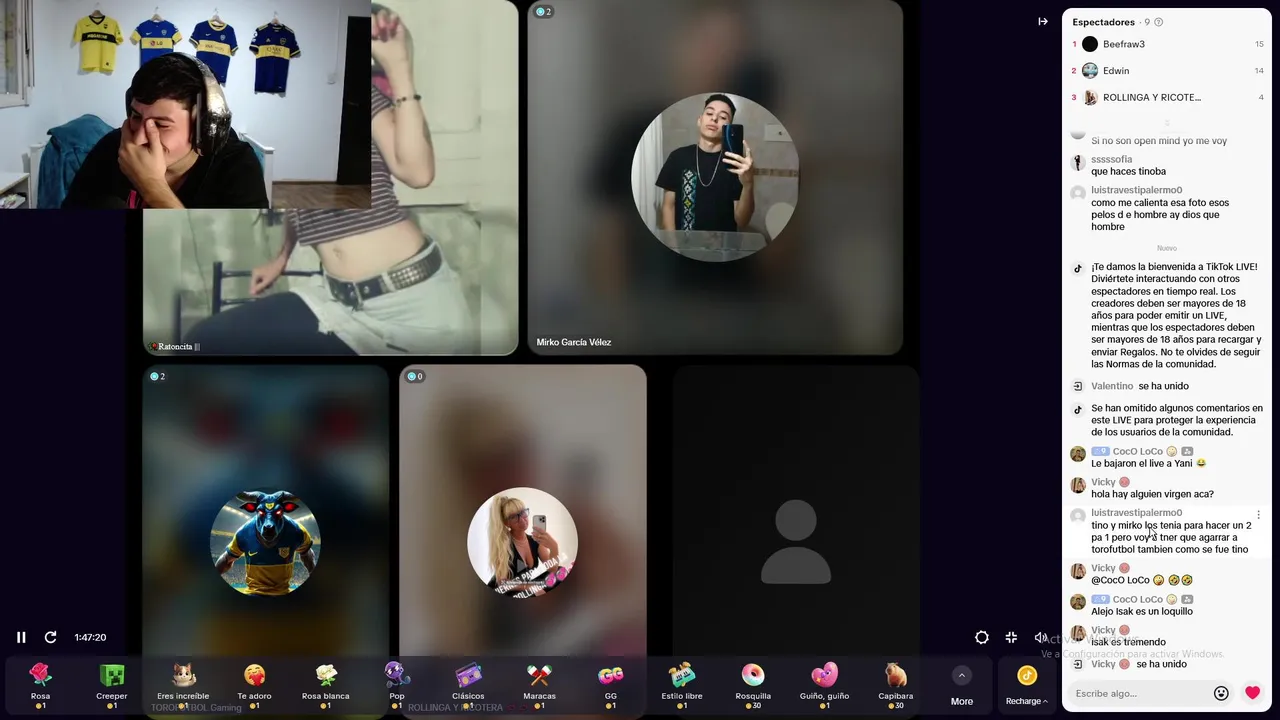Screen dimensions: 1280x720
Task: Send the Rosa blanca gift
Action: click(x=326, y=686)
